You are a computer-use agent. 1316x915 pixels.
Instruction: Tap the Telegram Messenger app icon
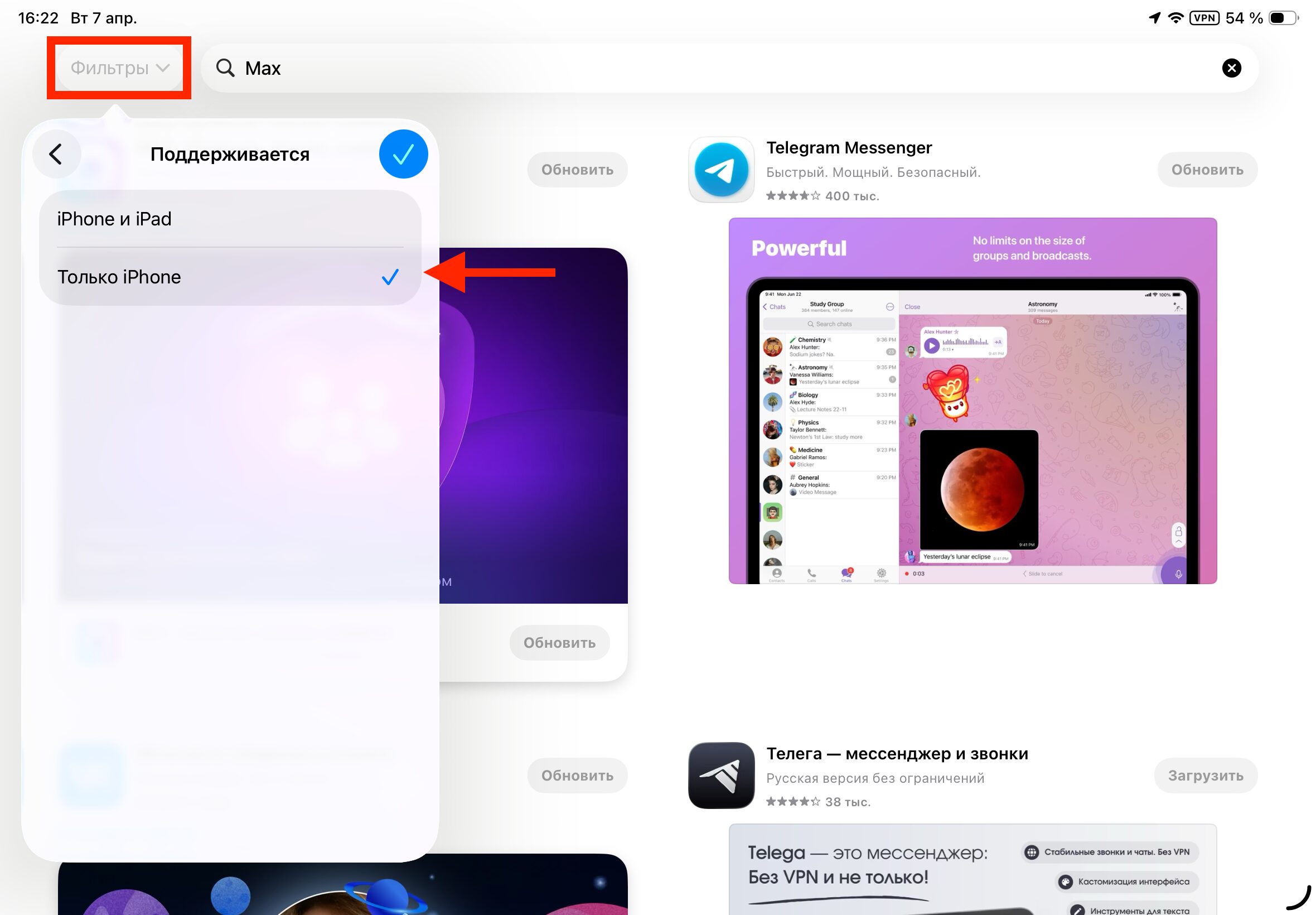(722, 170)
